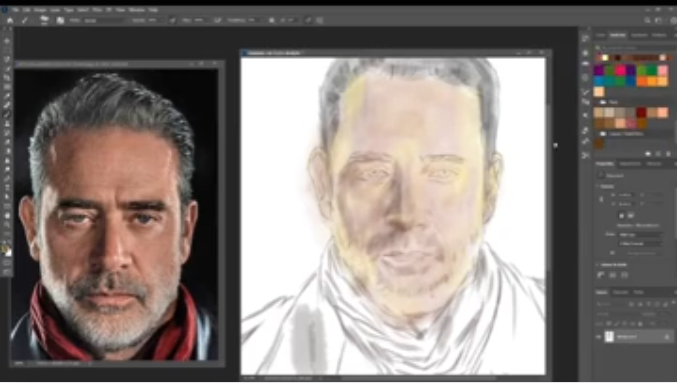Toggle guides icon in Rulers & Grids

tap(624, 275)
